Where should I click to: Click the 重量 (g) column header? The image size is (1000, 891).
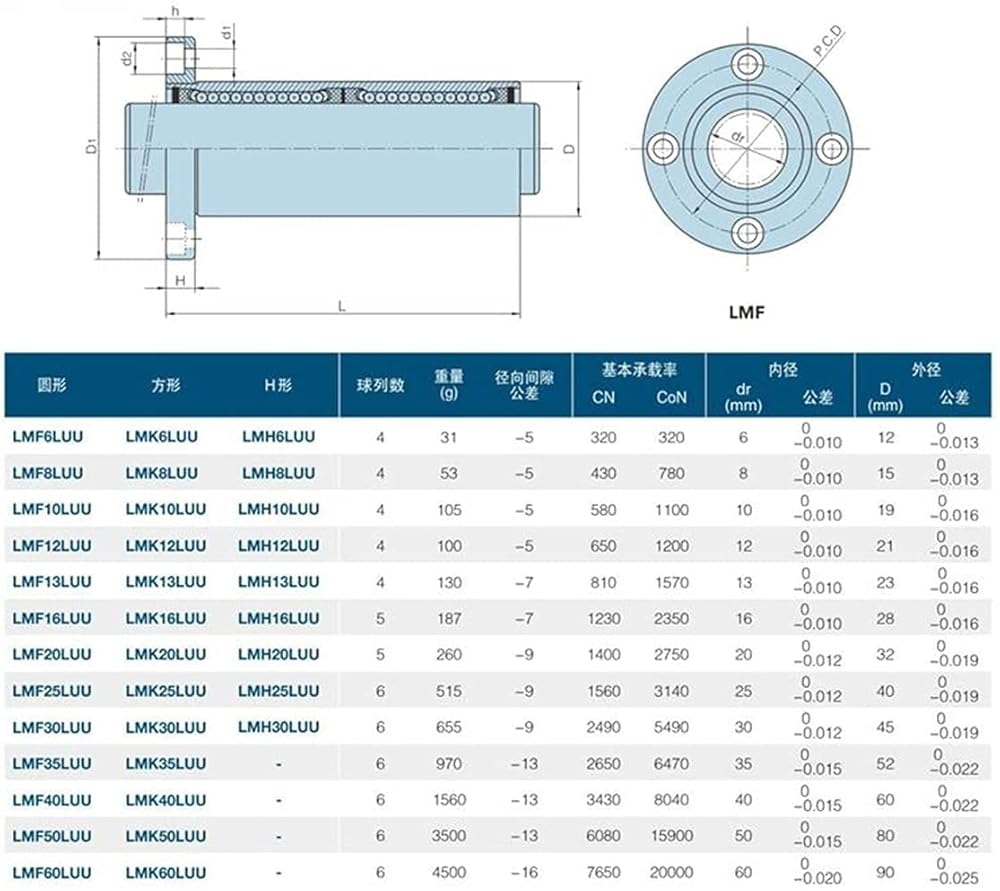coord(448,384)
